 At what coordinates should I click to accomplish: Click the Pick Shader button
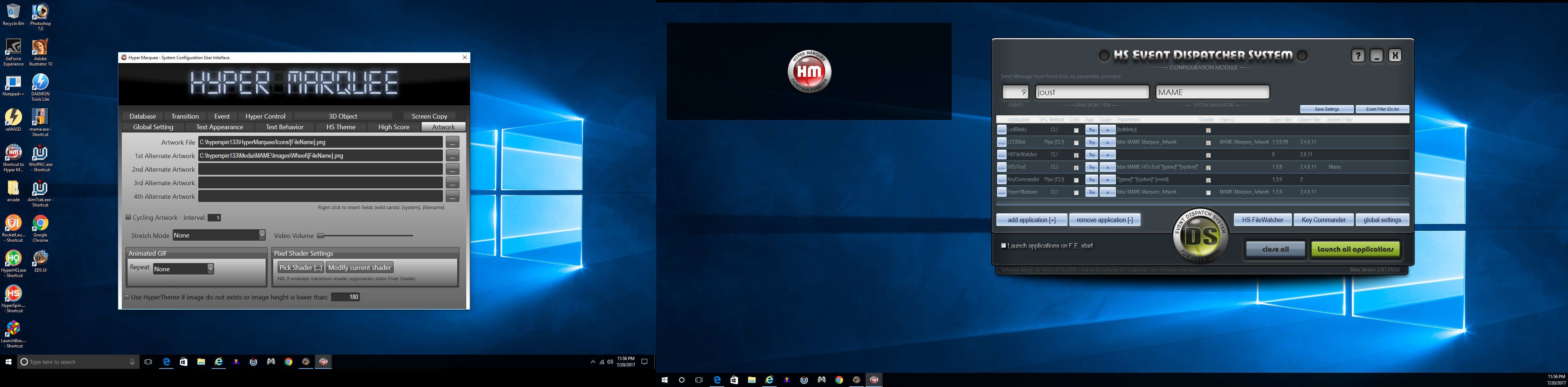(x=301, y=268)
